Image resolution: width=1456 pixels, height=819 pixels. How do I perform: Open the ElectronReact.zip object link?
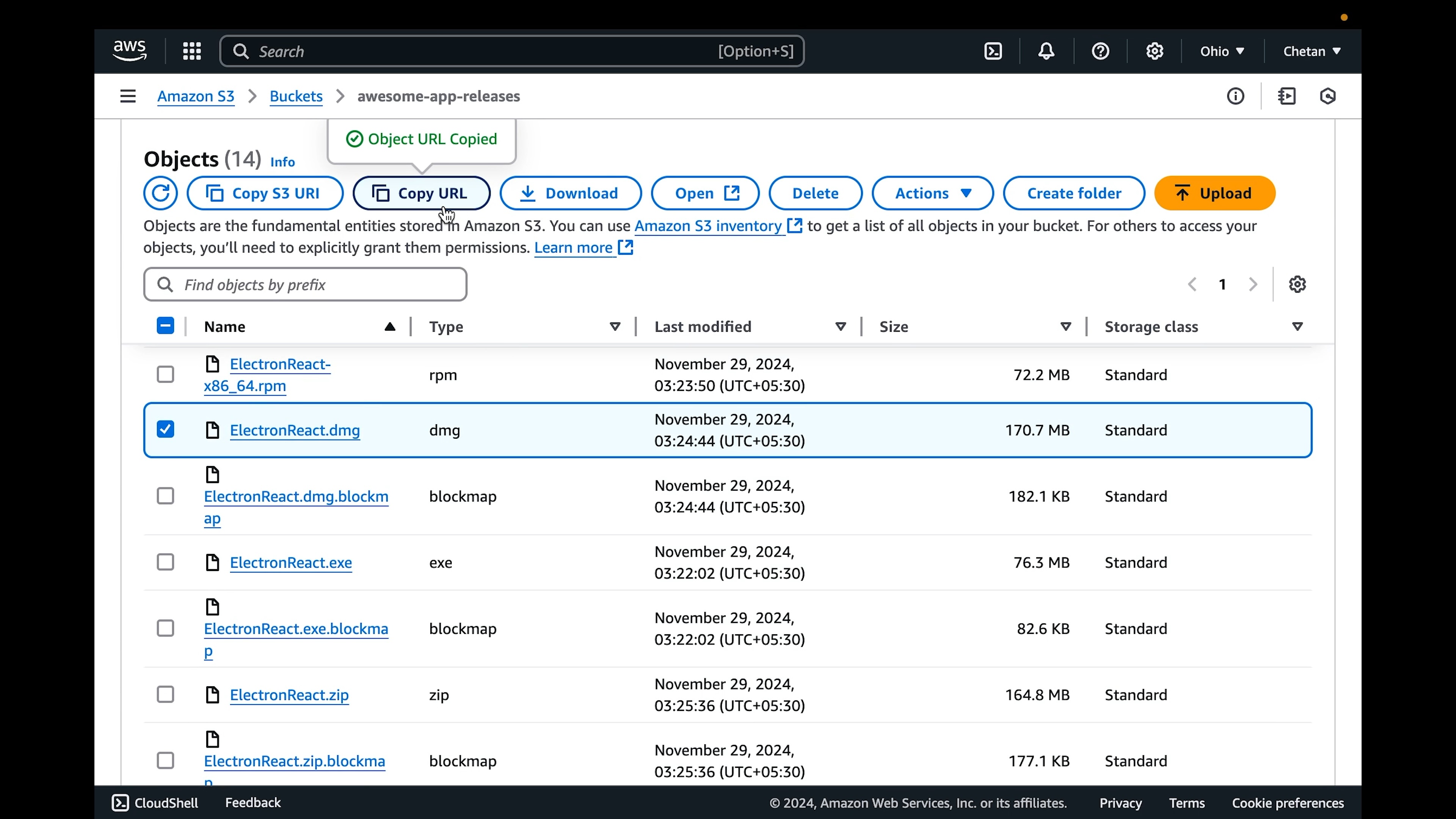289,695
